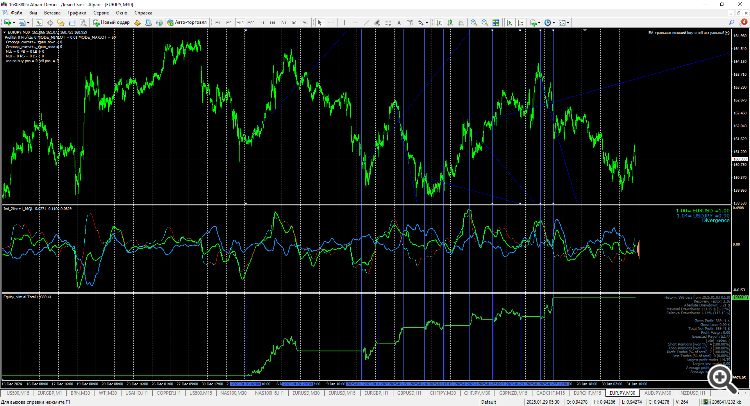
Task: Open a new chart window
Action: point(8,22)
